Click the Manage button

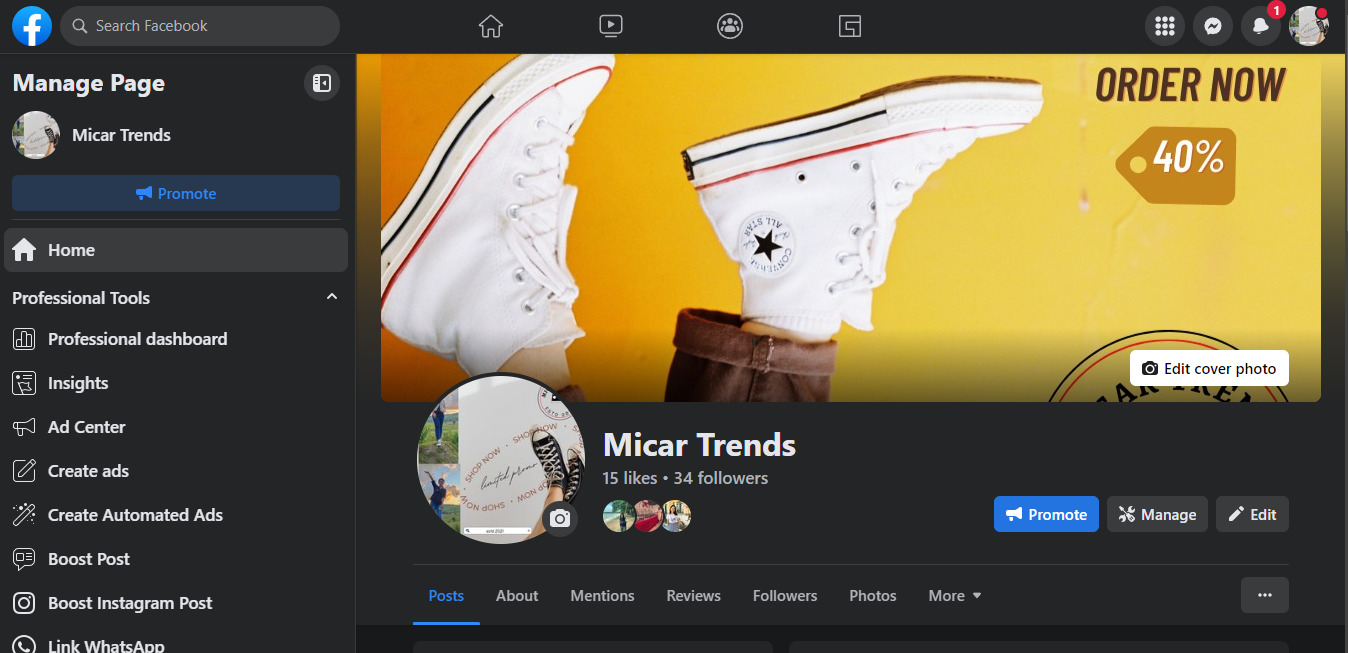click(x=1157, y=514)
